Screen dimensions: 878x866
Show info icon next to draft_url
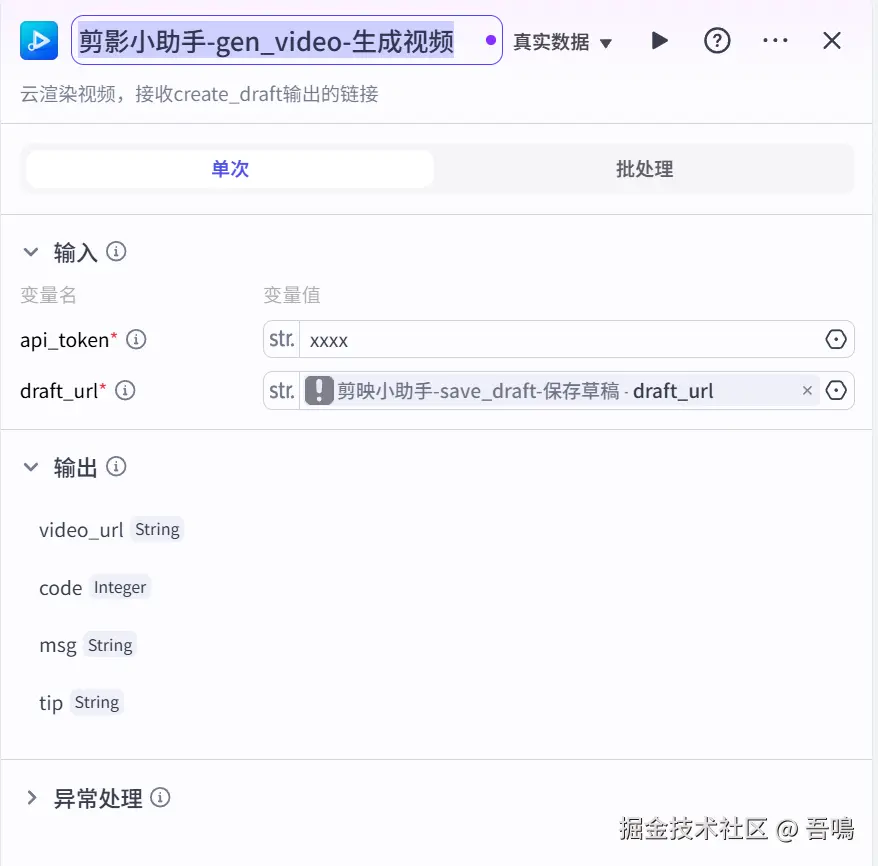tap(125, 390)
